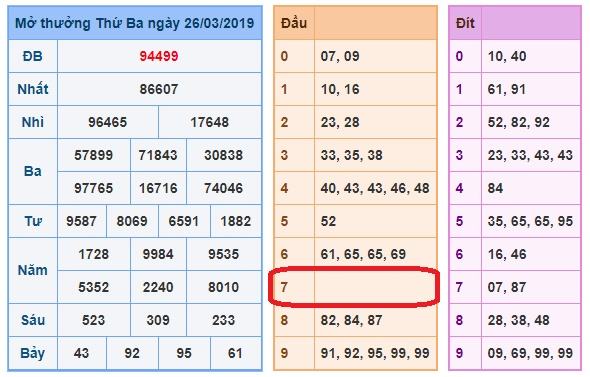
Task: Click Đầu row 3 values '33, 35, 38'
Action: click(x=351, y=155)
